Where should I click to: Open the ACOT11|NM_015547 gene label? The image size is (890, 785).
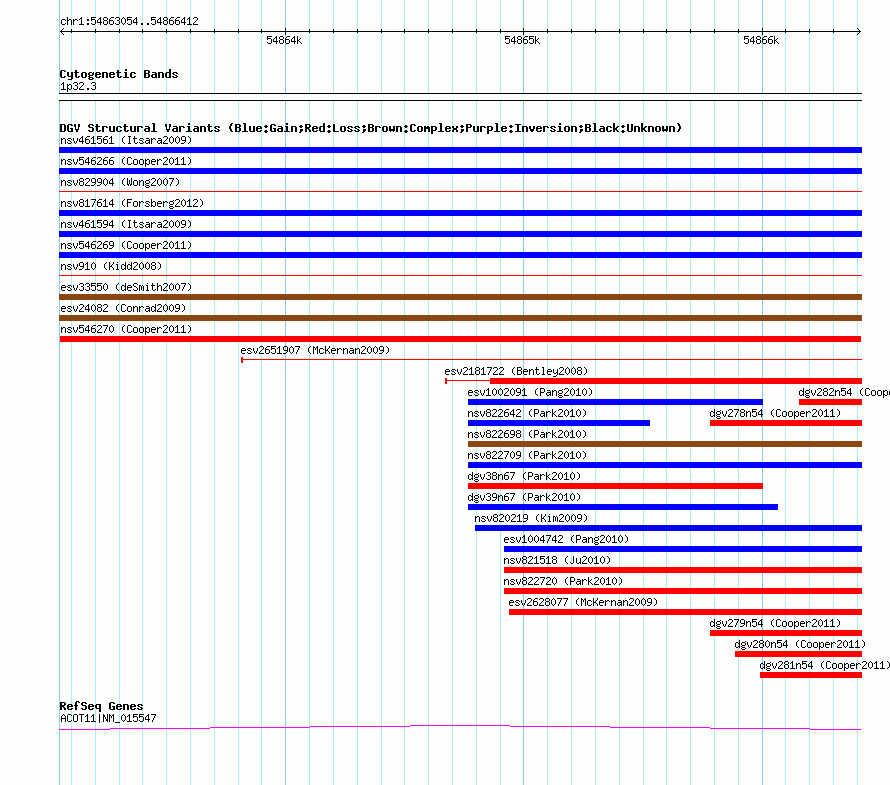(x=108, y=718)
